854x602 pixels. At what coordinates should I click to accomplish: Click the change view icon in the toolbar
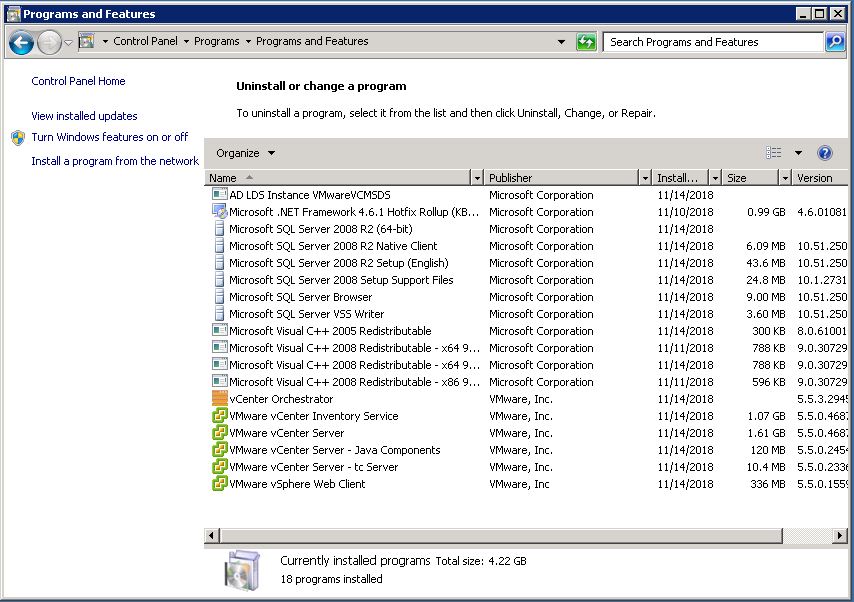774,153
